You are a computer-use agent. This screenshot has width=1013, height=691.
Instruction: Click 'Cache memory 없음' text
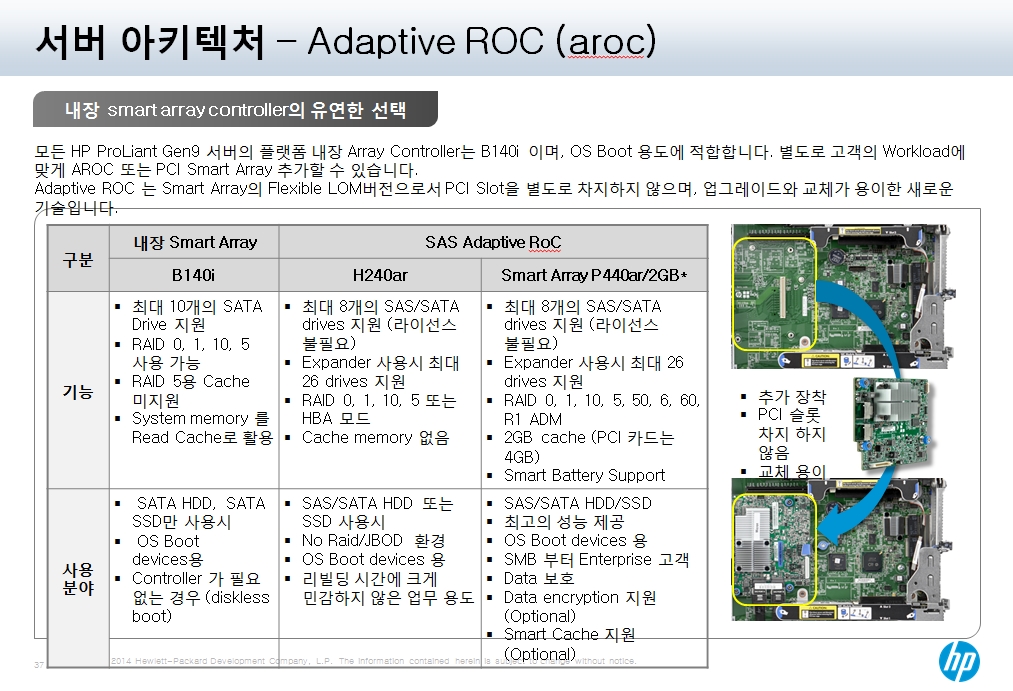tap(375, 438)
